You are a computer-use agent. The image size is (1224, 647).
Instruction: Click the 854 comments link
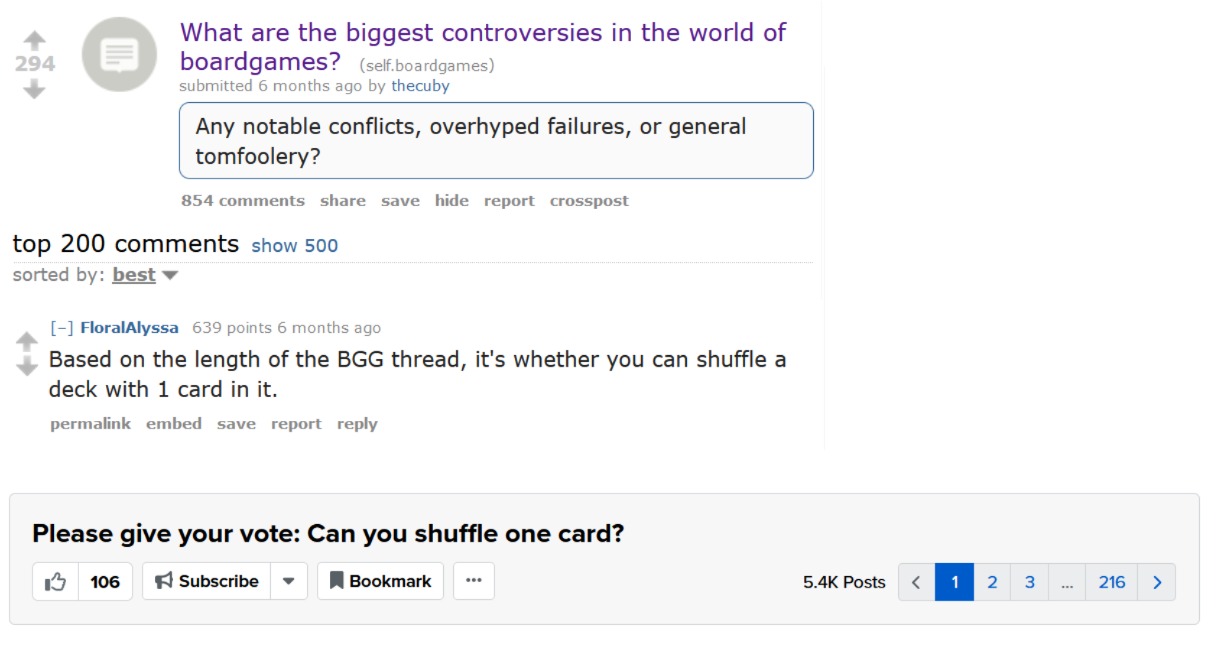click(243, 201)
